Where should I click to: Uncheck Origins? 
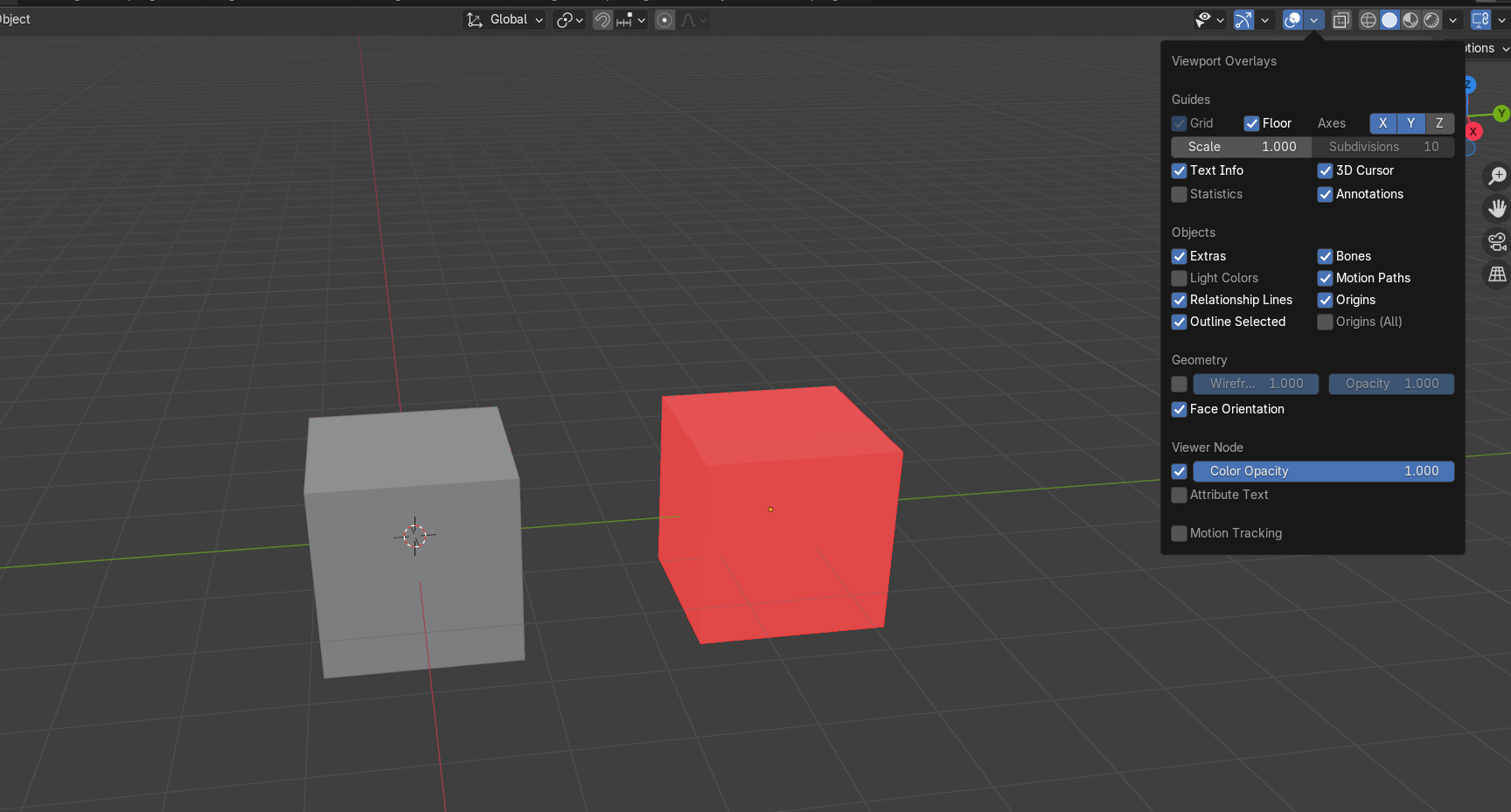(1325, 300)
